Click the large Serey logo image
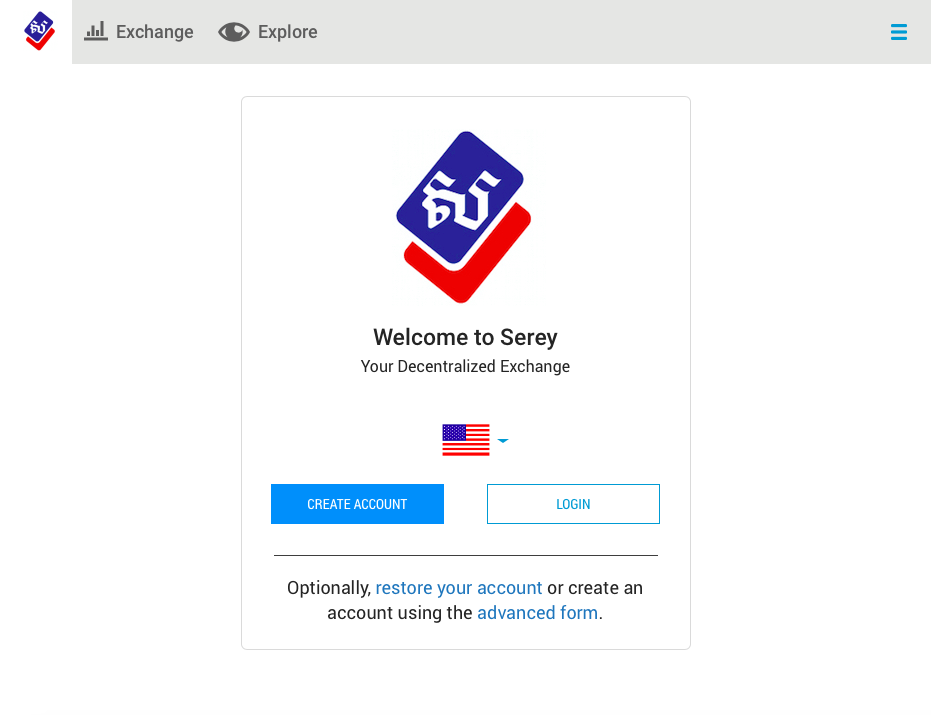The width and height of the screenshot is (931, 715). pyautogui.click(x=464, y=217)
